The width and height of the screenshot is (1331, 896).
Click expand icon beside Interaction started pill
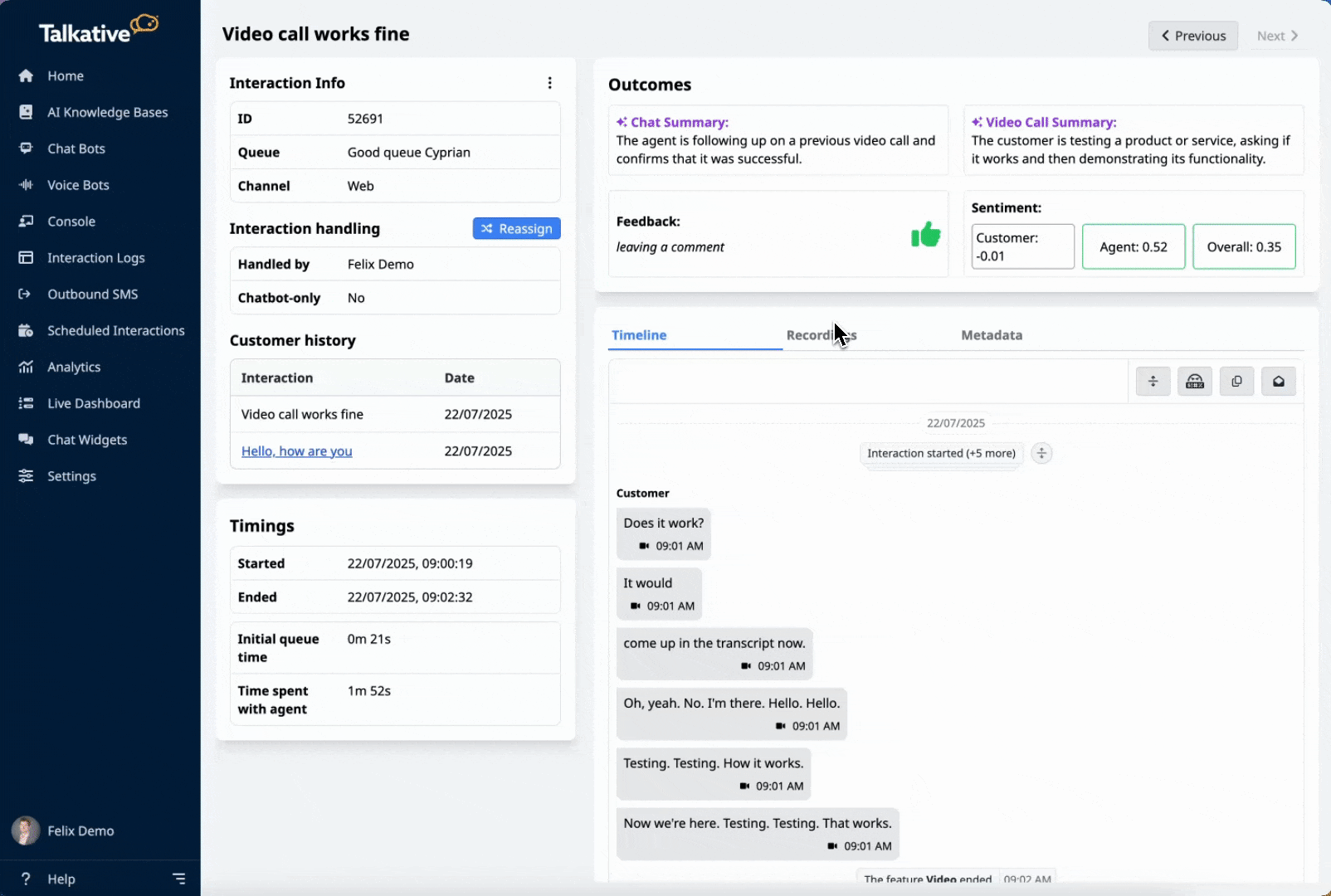[1041, 453]
